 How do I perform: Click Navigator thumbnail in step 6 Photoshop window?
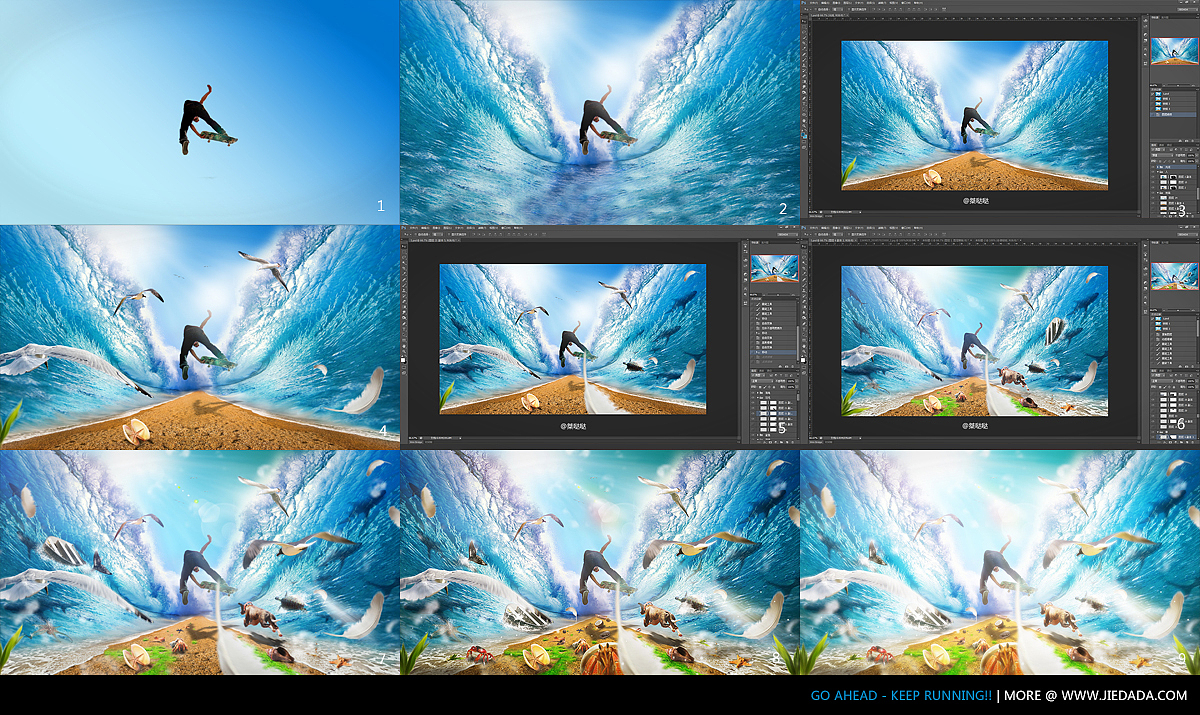[1175, 276]
